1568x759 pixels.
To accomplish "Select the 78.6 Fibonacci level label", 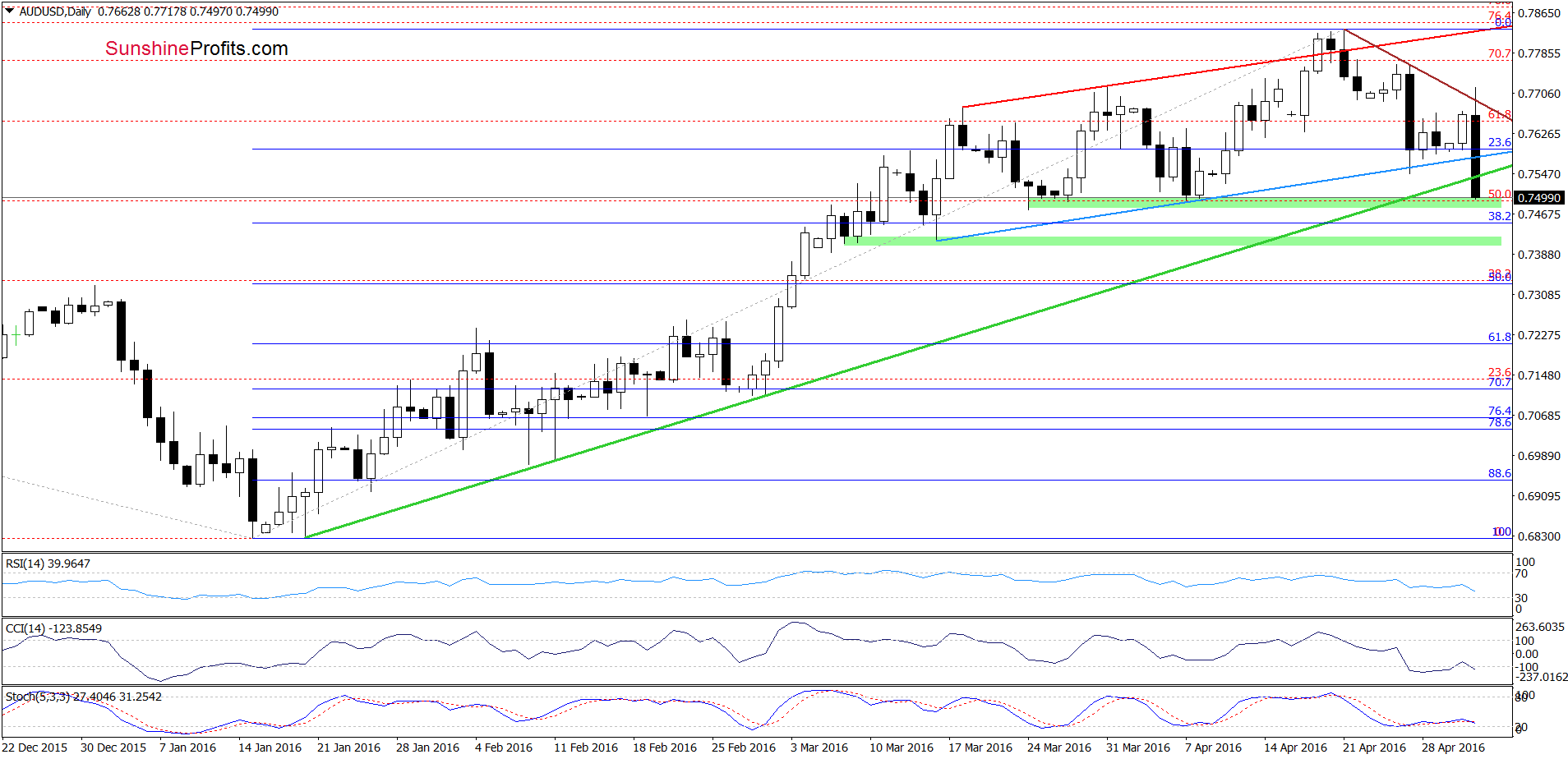I will pos(1500,422).
